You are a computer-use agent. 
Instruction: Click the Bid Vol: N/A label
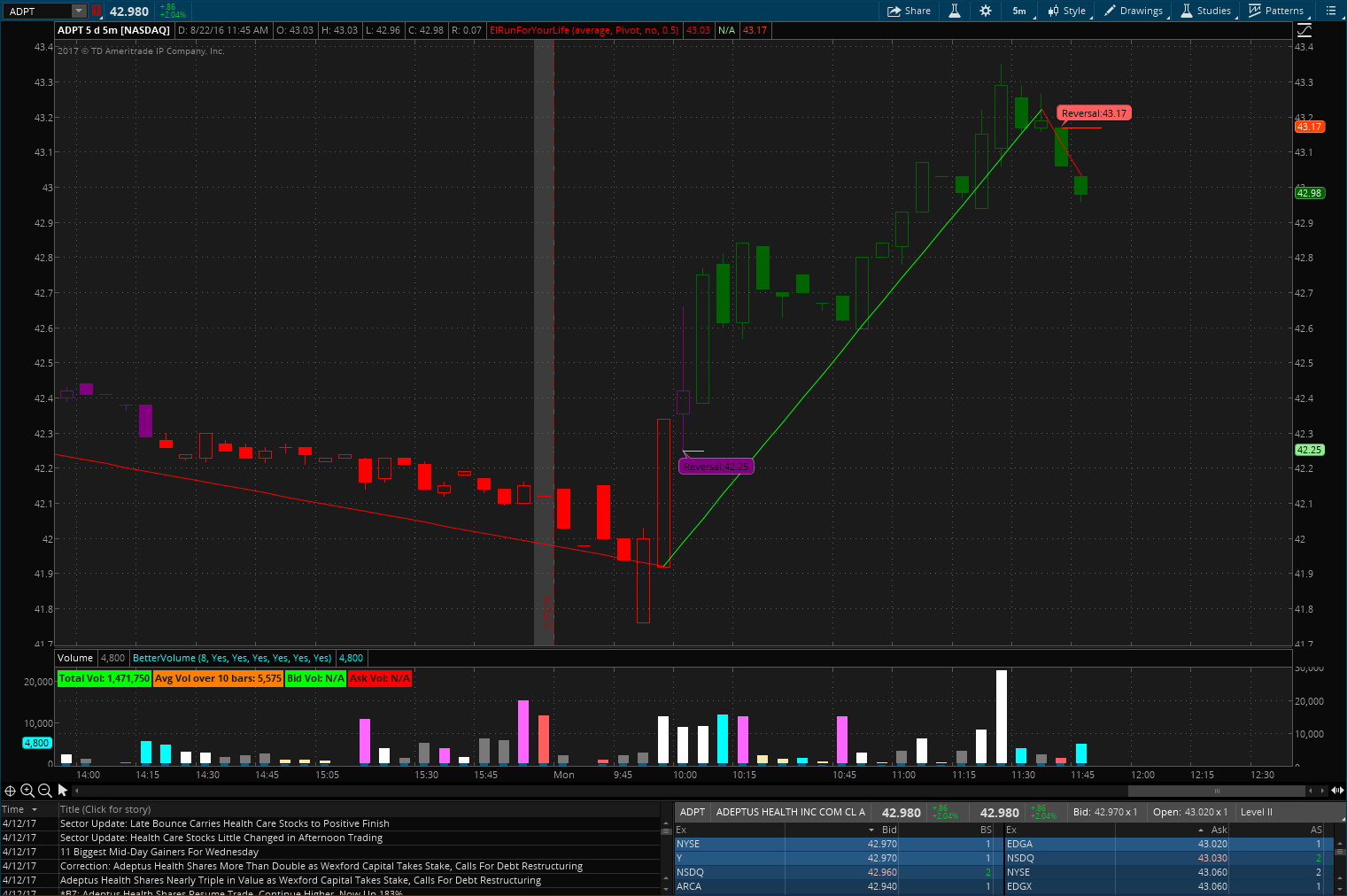315,678
